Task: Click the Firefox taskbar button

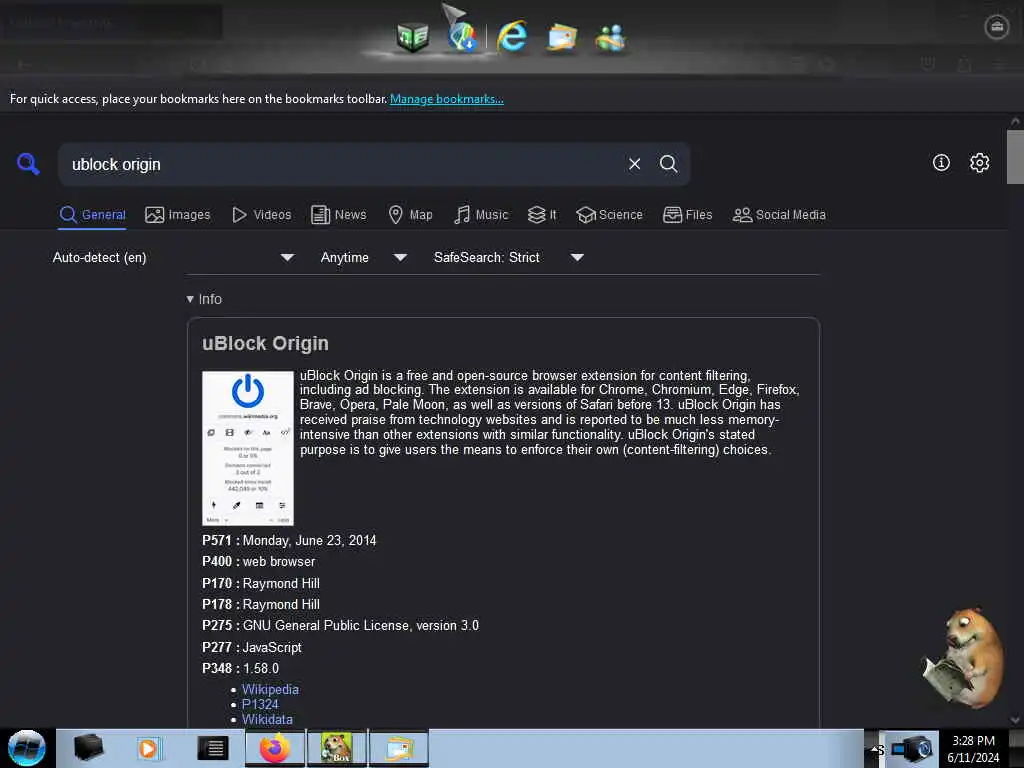Action: pos(275,748)
